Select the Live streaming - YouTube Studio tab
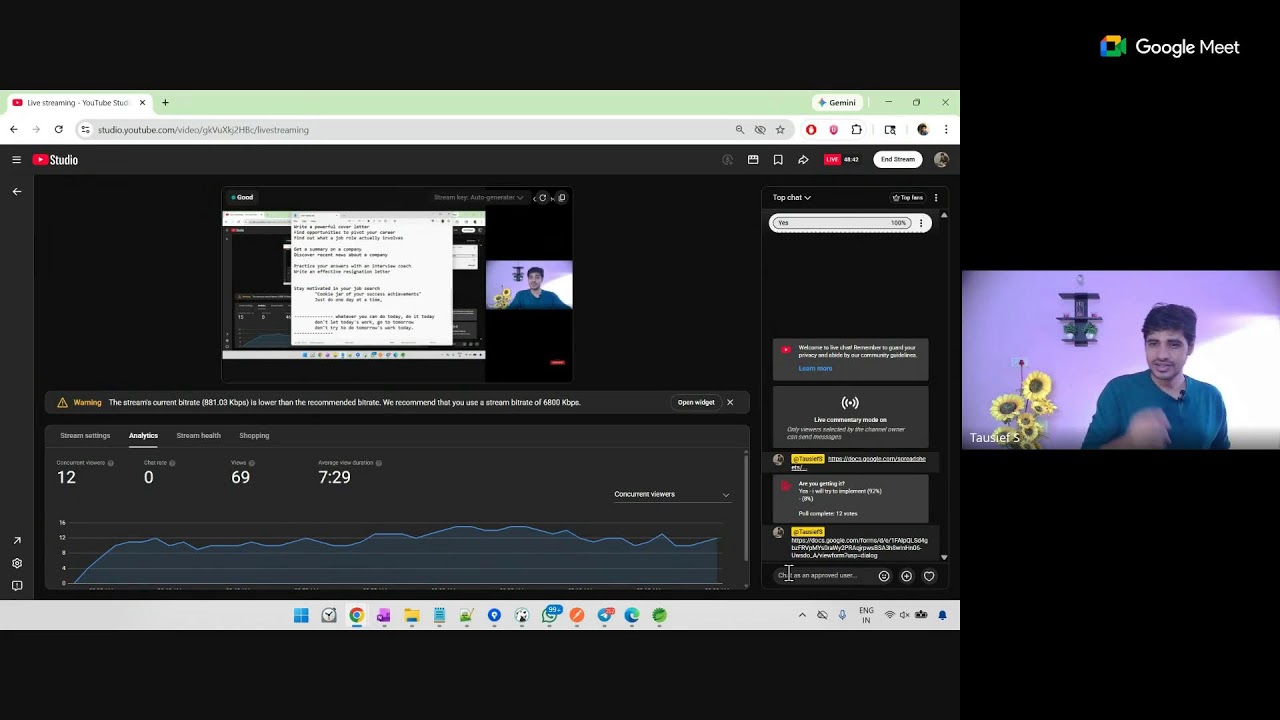The width and height of the screenshot is (1280, 720). 78,102
